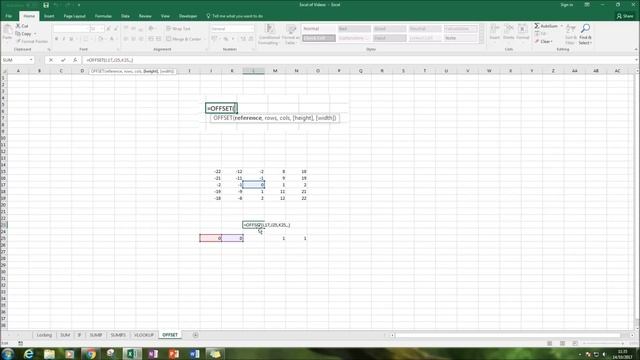The width and height of the screenshot is (640, 360).
Task: Click the Share button
Action: point(625,16)
